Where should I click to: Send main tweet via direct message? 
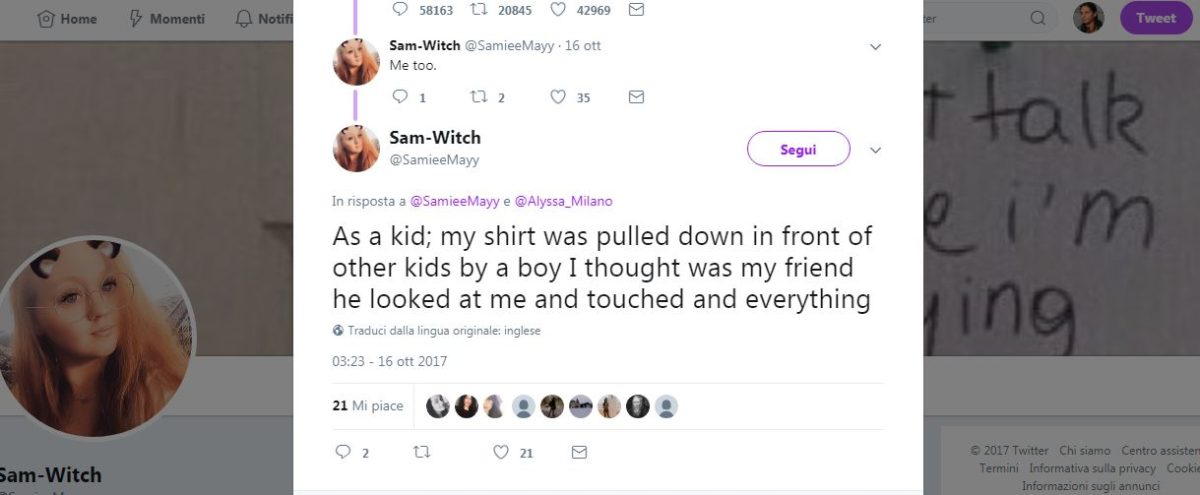pyautogui.click(x=578, y=452)
